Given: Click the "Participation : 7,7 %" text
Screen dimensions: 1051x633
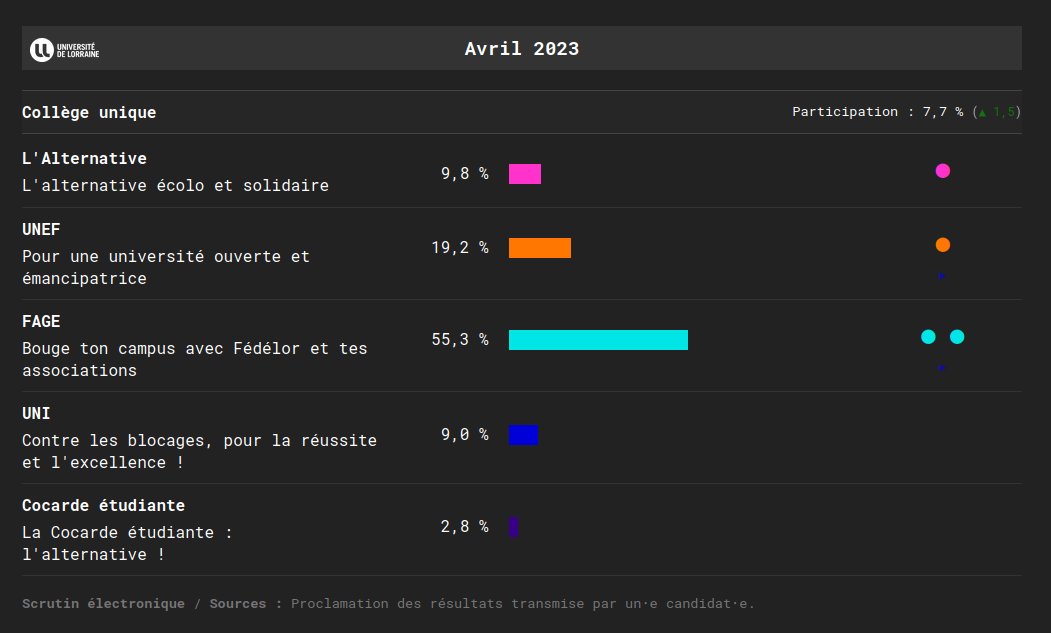Looking at the screenshot, I should (x=877, y=112).
